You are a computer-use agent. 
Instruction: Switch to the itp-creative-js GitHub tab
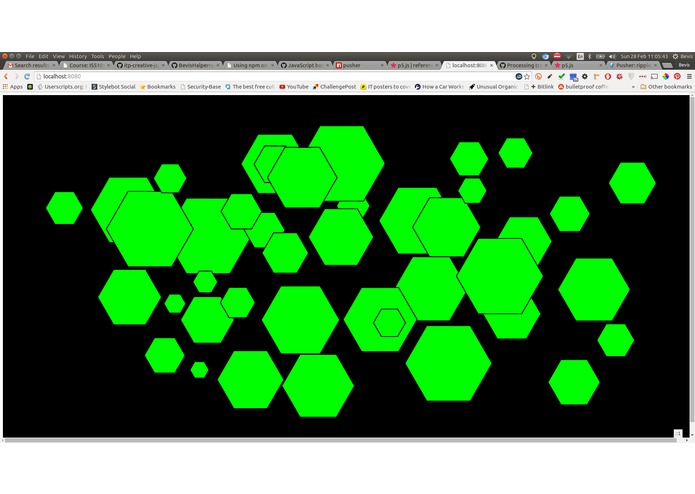(x=140, y=65)
